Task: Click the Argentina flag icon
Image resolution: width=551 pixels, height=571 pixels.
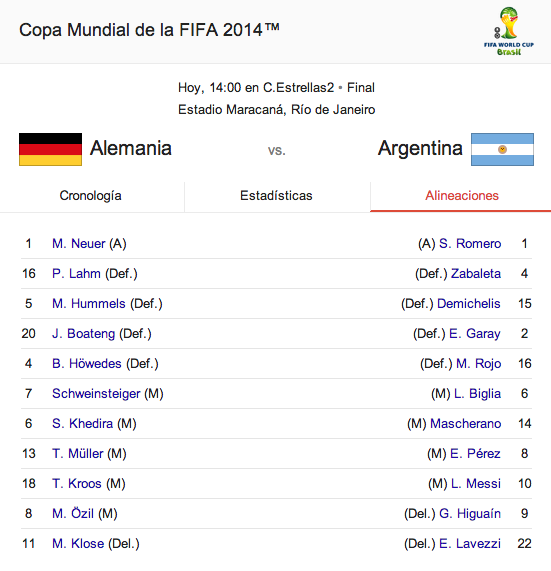Action: click(502, 149)
